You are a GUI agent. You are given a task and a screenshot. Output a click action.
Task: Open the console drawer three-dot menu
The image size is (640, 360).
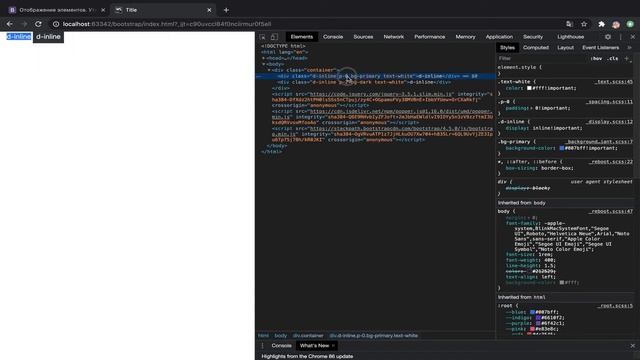pyautogui.click(x=262, y=346)
